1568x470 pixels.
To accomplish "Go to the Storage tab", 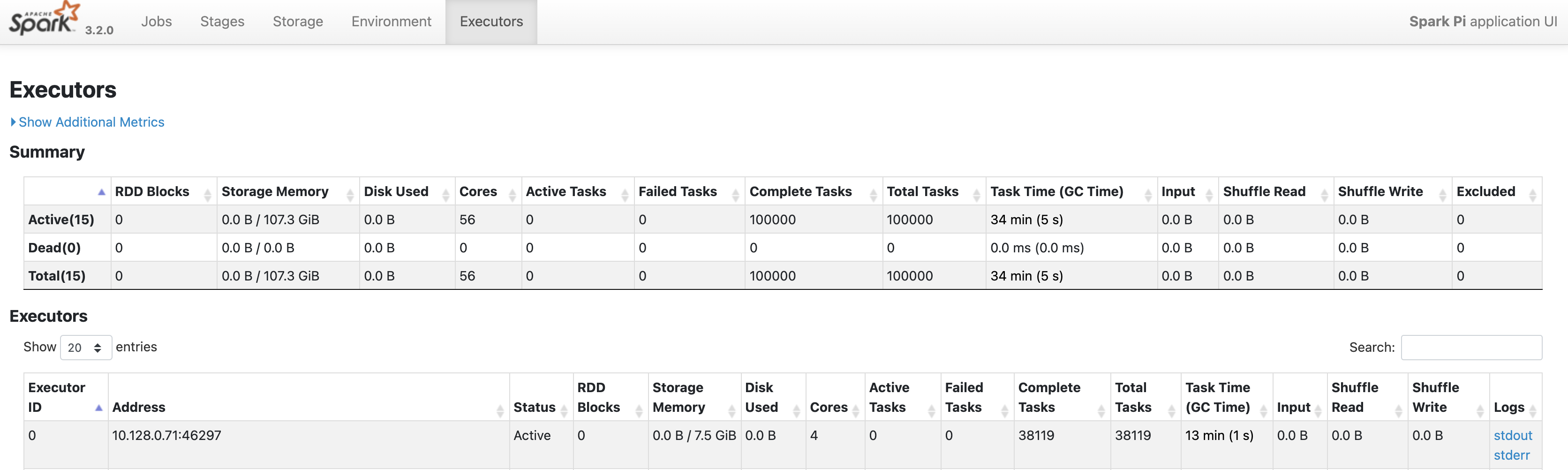I will pos(298,22).
